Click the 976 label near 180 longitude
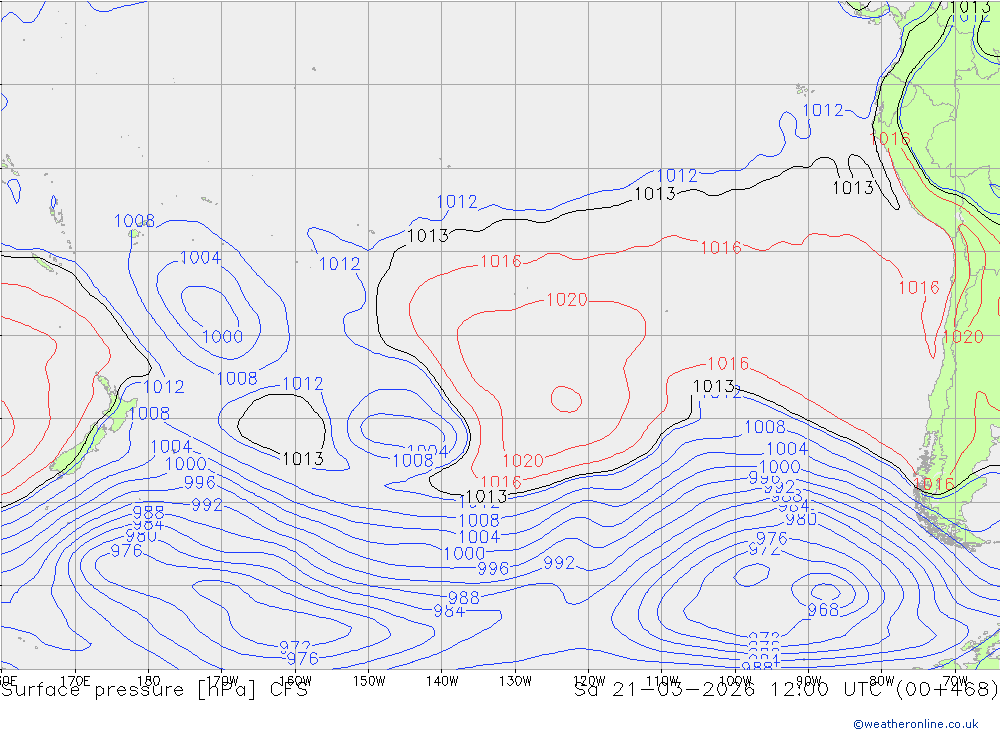The width and height of the screenshot is (1000, 733). pyautogui.click(x=127, y=551)
